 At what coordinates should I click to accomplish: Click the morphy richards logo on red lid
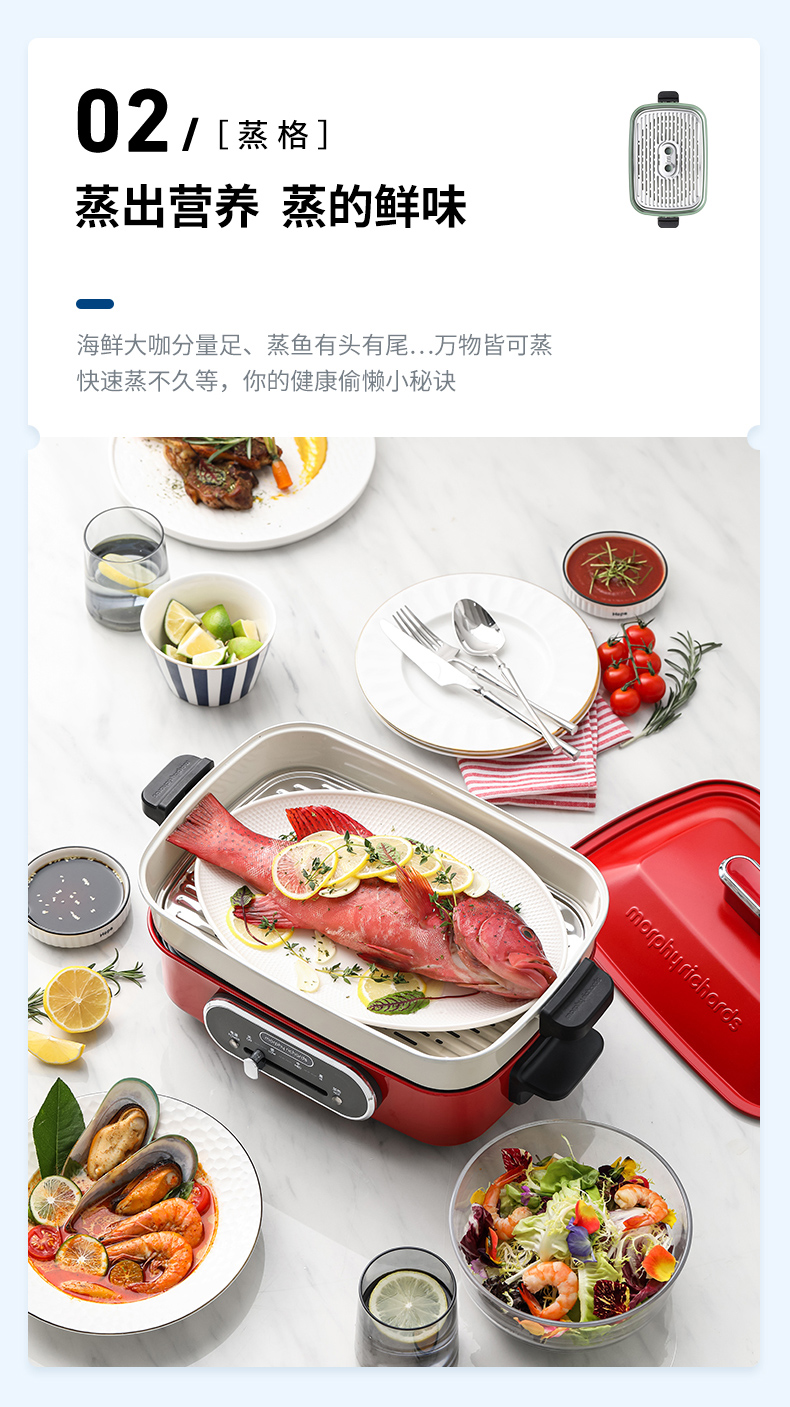684,967
